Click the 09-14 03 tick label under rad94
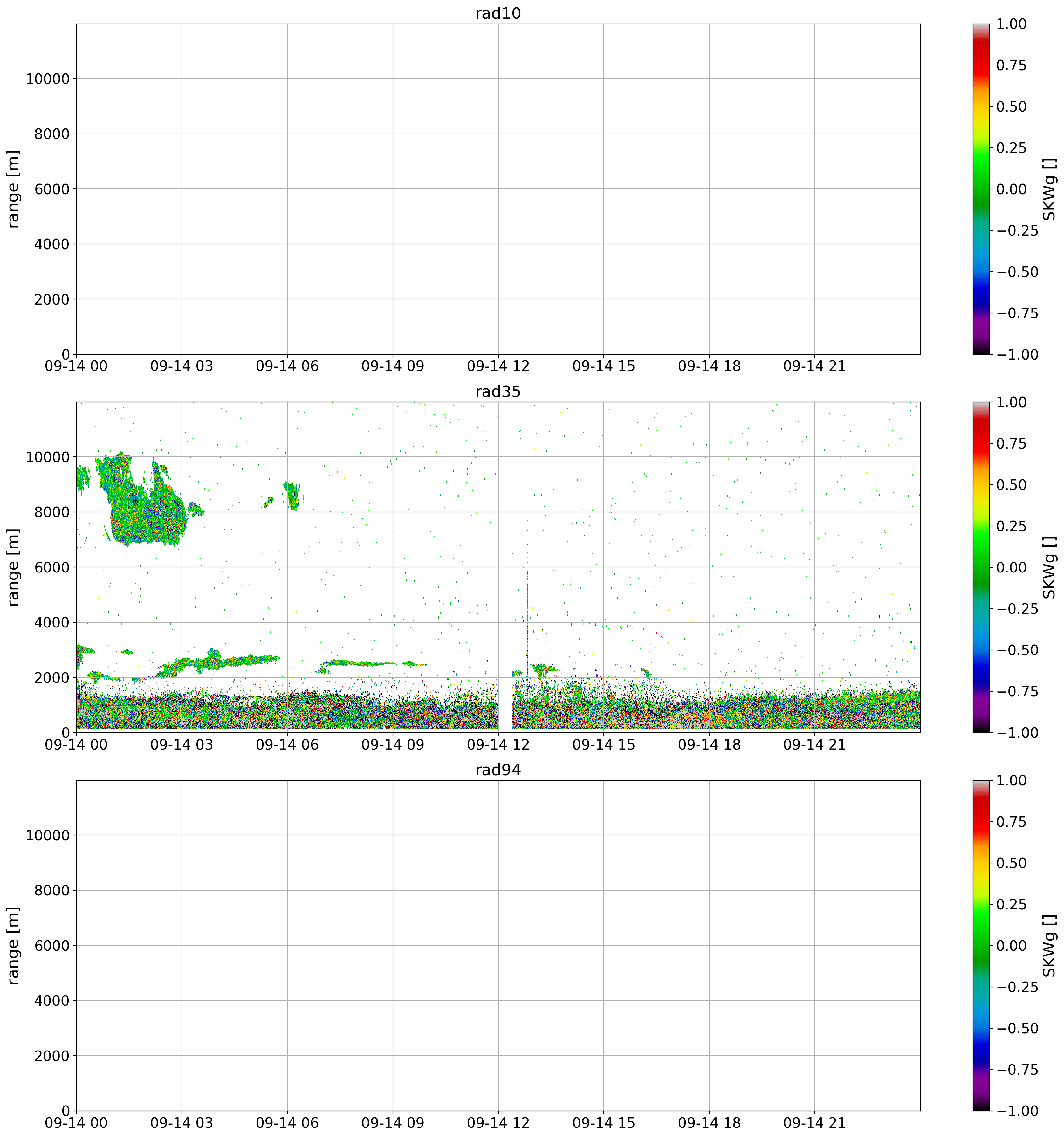Viewport: 1064px width, 1137px height. point(181,1123)
